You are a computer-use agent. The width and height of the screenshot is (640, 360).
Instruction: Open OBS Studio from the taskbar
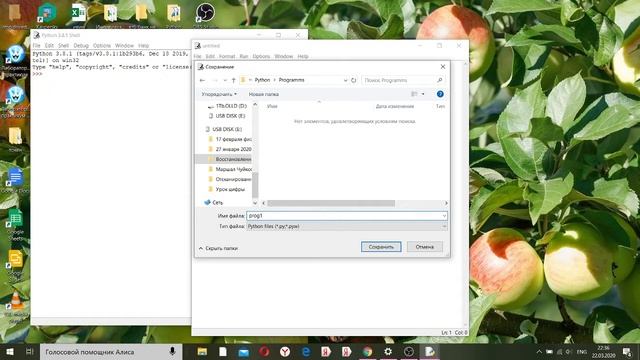[409, 351]
